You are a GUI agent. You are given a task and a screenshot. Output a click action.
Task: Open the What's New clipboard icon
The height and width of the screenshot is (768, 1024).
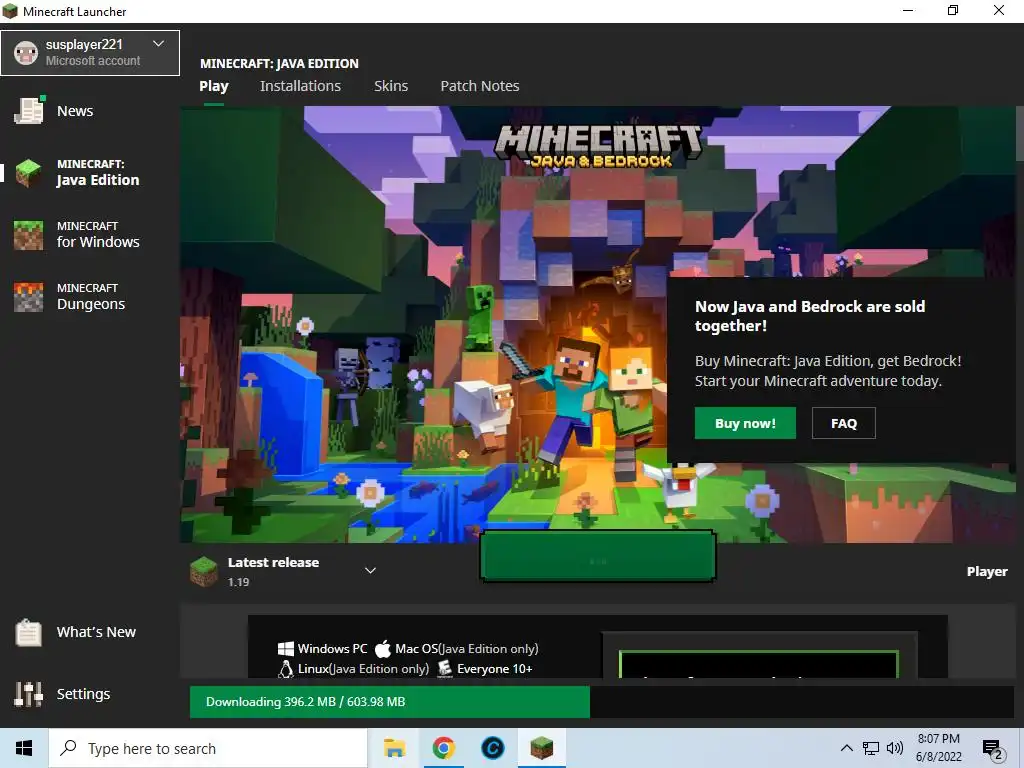[x=29, y=632]
